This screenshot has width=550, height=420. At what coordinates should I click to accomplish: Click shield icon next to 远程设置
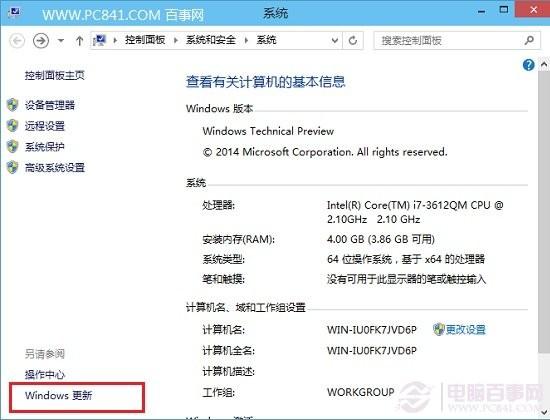(13, 125)
